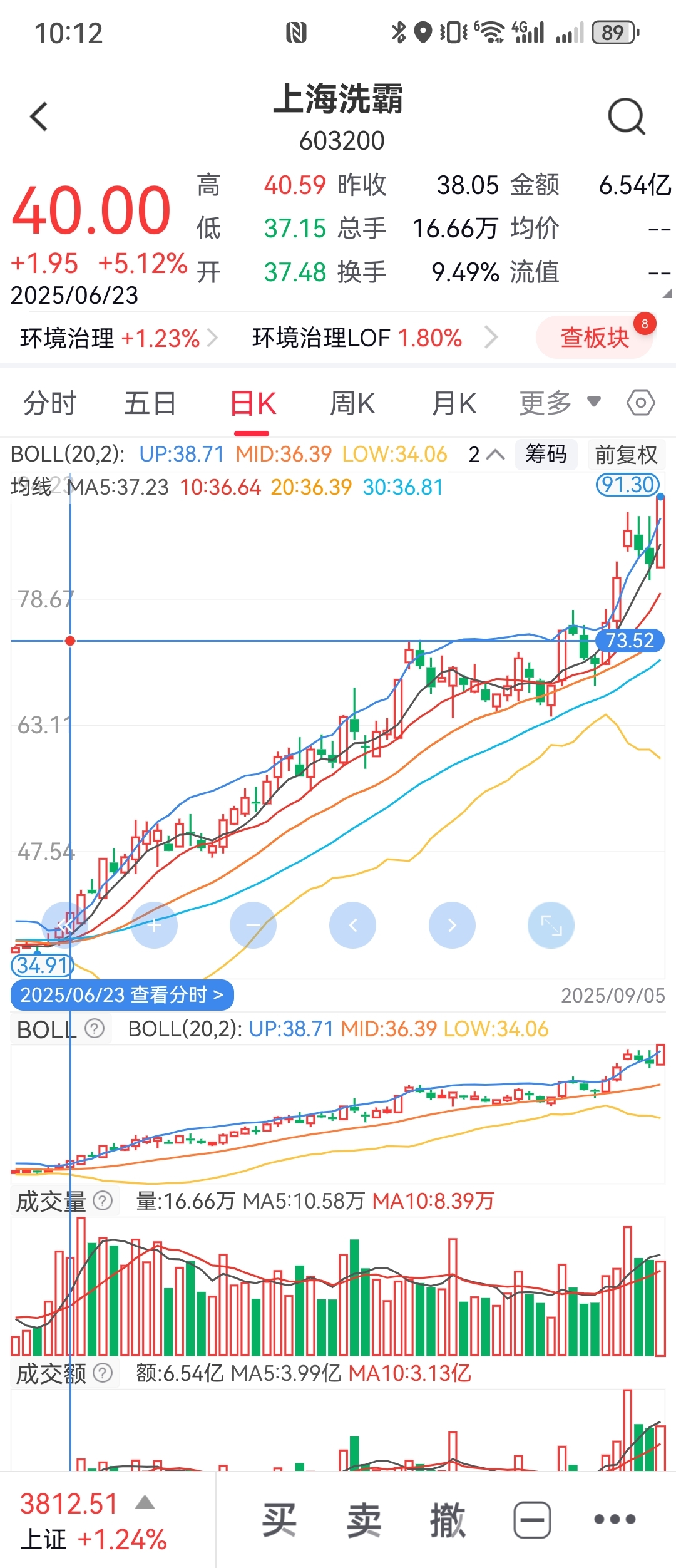Expand quote details corner triangle
The image size is (676, 1568).
tap(666, 292)
